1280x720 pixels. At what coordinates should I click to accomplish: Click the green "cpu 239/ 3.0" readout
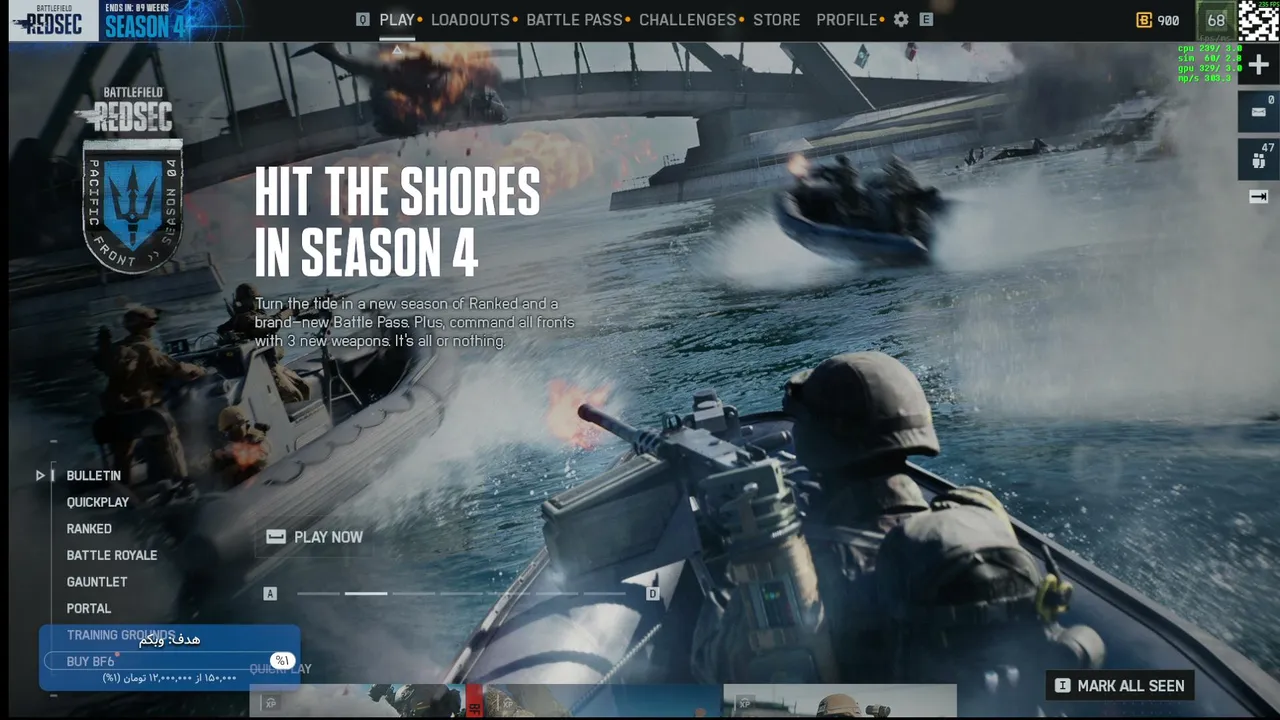click(1210, 48)
